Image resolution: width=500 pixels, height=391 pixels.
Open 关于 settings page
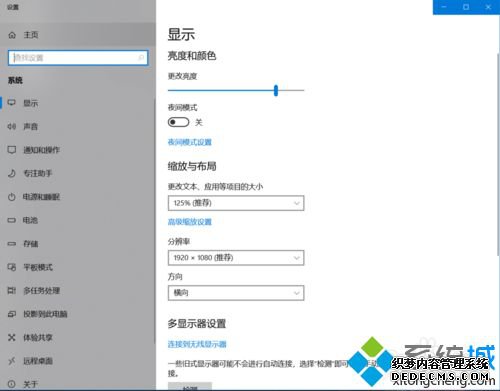click(78, 384)
